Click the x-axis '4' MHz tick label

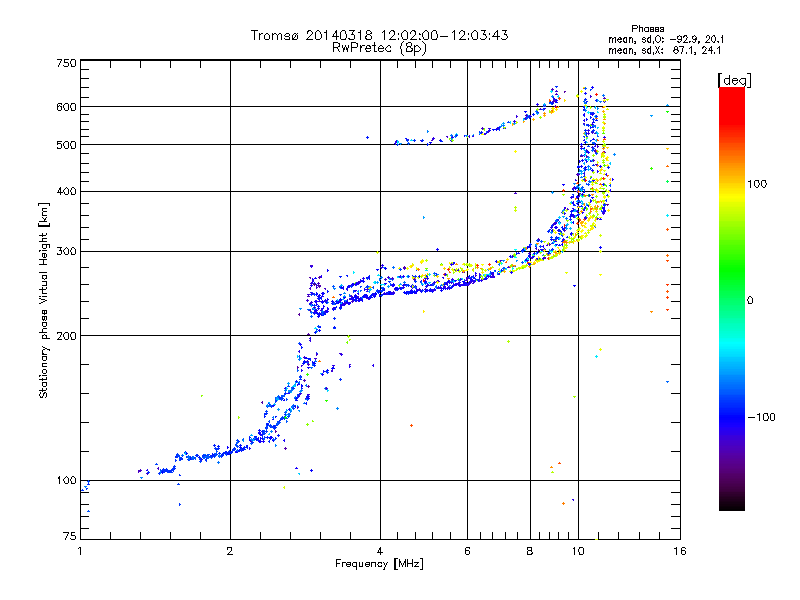(380, 551)
